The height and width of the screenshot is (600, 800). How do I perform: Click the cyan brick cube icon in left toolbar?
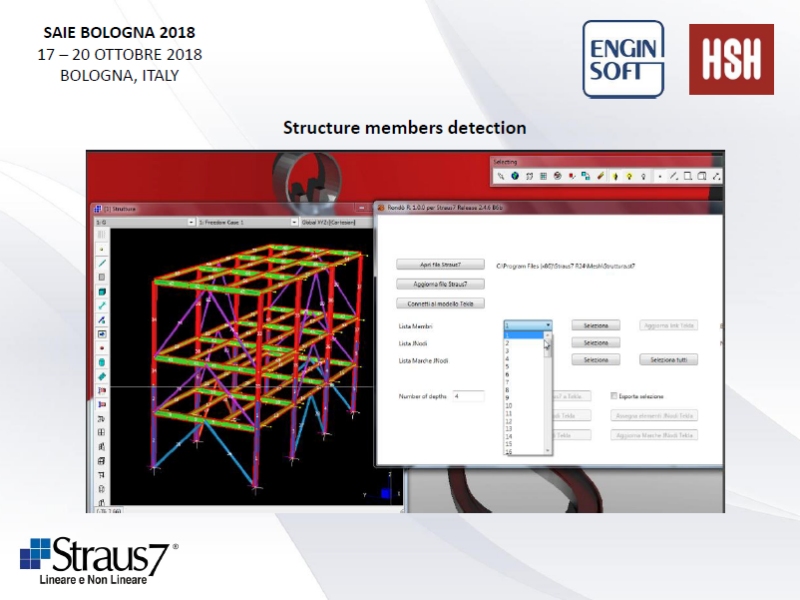102,291
